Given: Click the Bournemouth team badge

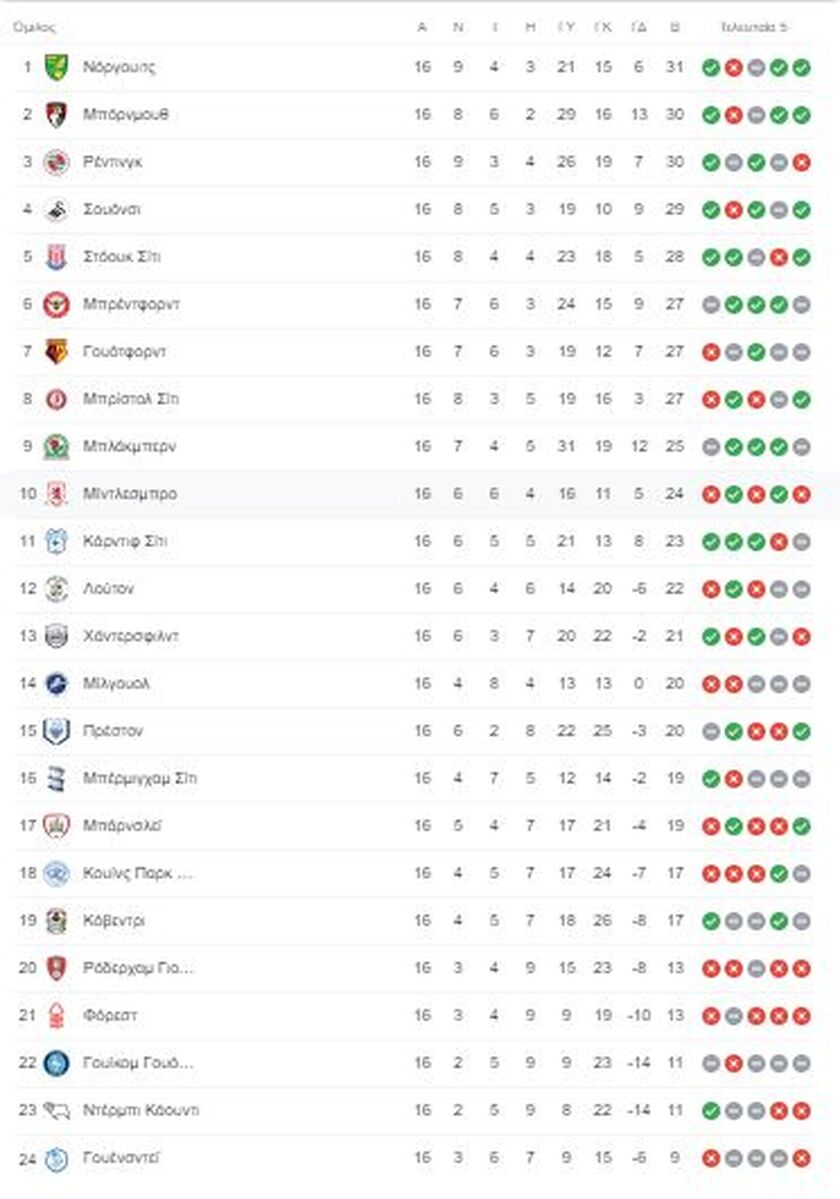Looking at the screenshot, I should [56, 115].
